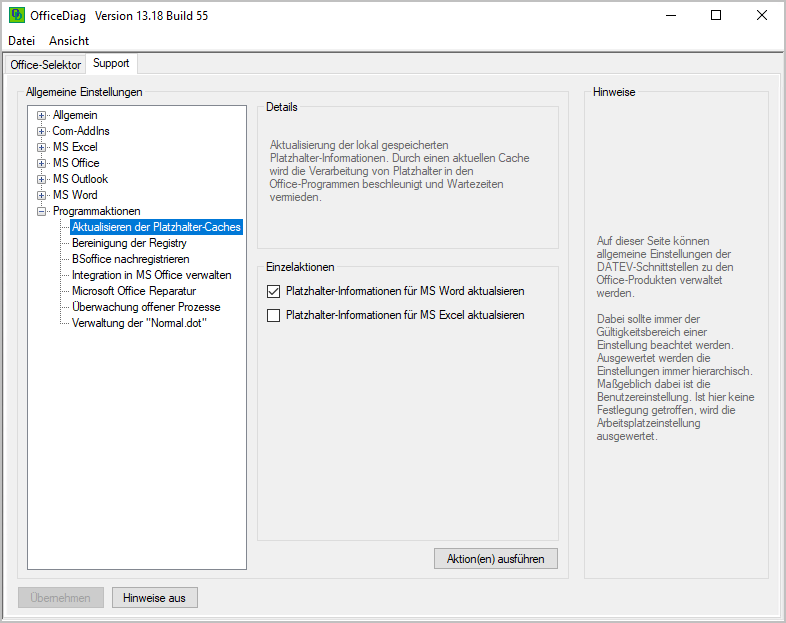Image resolution: width=786 pixels, height=623 pixels.
Task: Select Bereinigung der Registry in tree
Action: pos(129,243)
